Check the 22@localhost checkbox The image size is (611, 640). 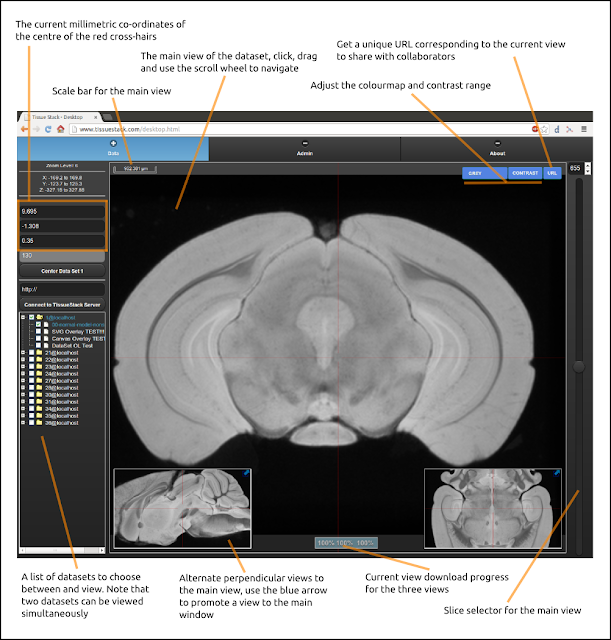31,360
